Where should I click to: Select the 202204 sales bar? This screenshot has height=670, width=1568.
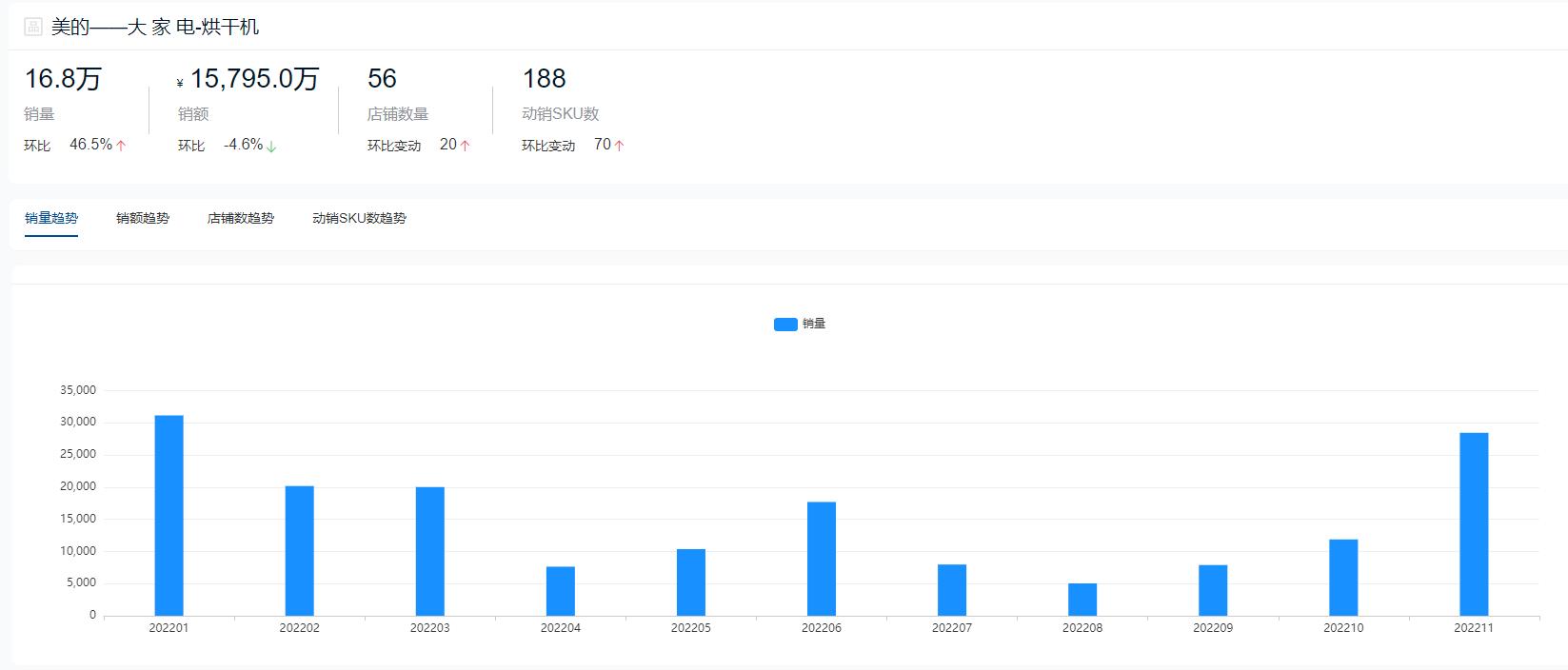561,591
